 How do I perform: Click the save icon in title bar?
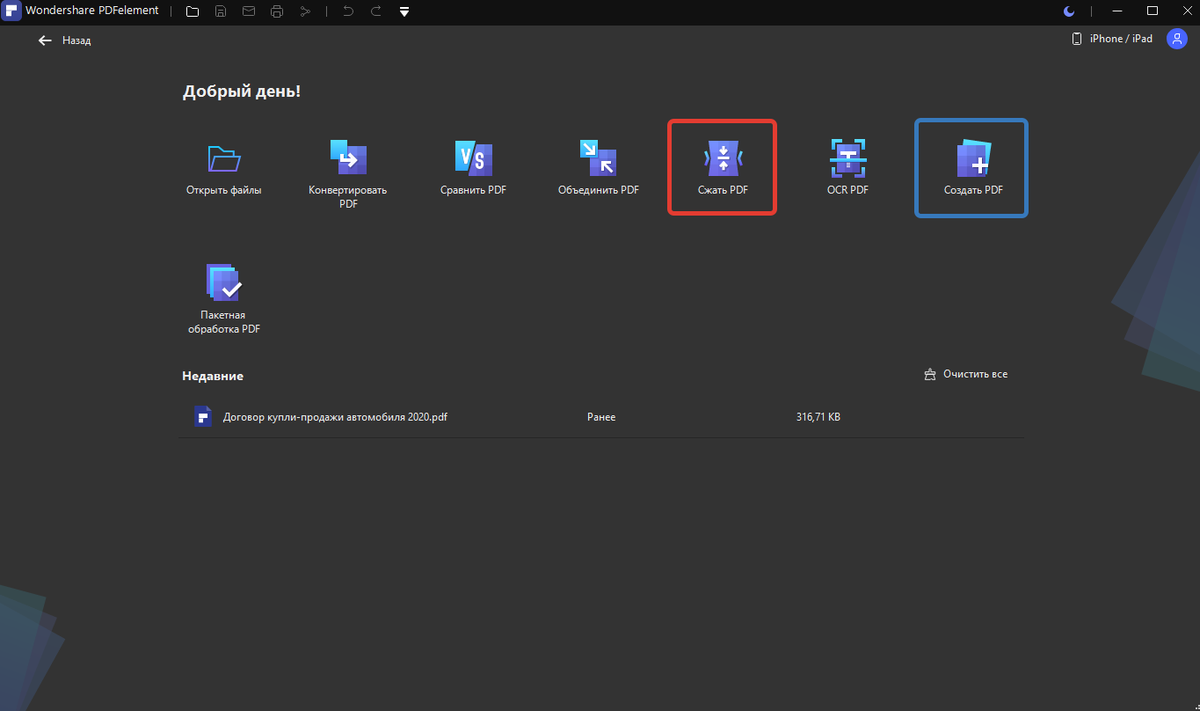point(220,11)
